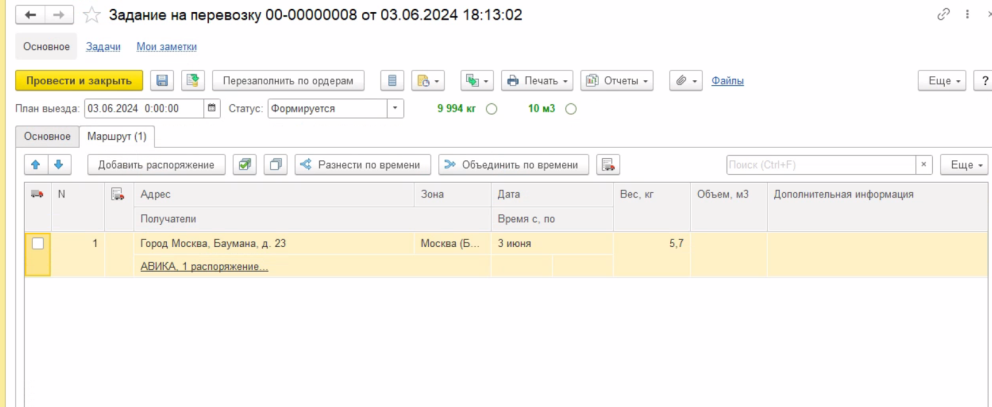Click the document list icon before create-based-on

coord(392,81)
